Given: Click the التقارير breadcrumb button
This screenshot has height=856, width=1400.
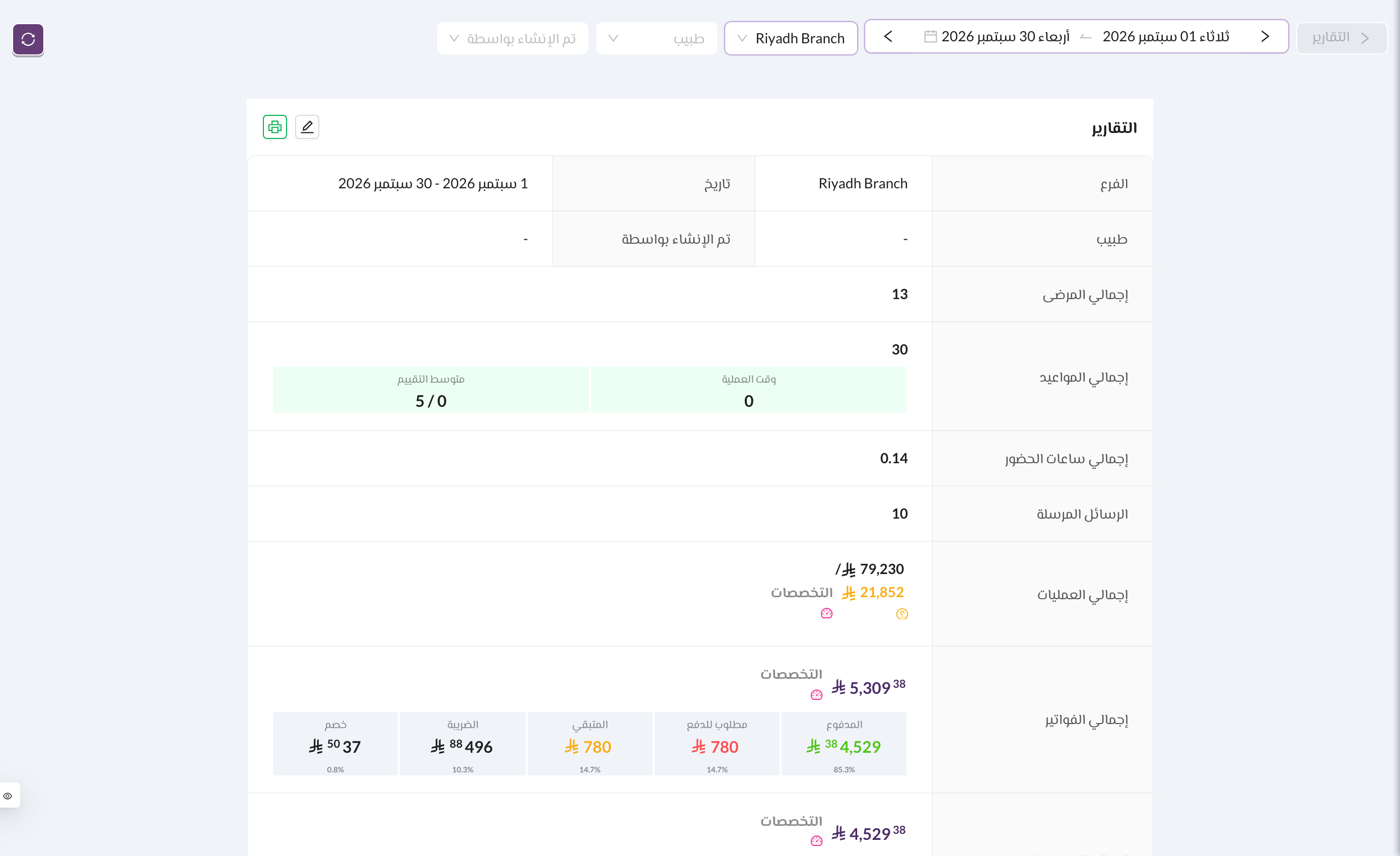Looking at the screenshot, I should click(x=1342, y=38).
